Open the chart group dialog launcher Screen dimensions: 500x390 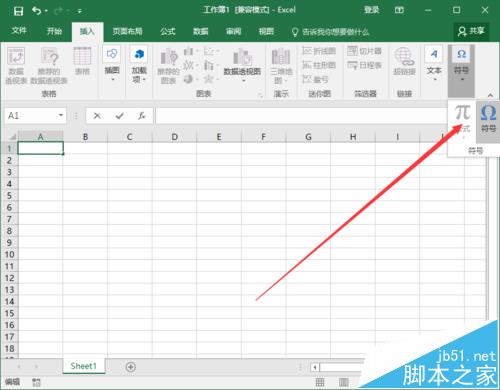tap(260, 95)
